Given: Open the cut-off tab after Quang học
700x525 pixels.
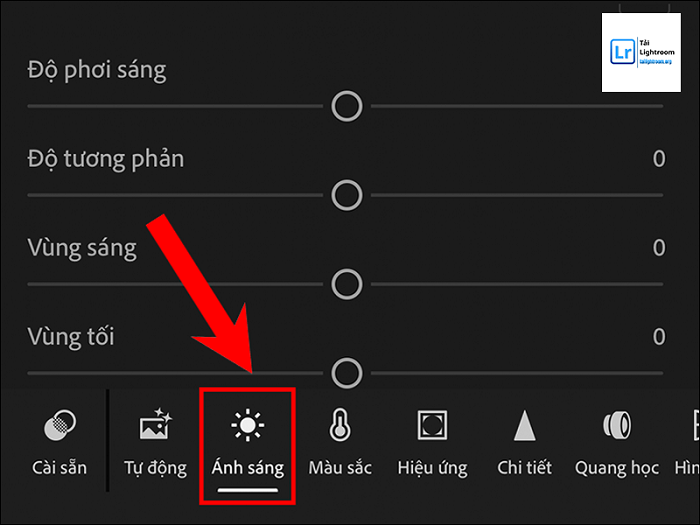Looking at the screenshot, I should (x=691, y=440).
